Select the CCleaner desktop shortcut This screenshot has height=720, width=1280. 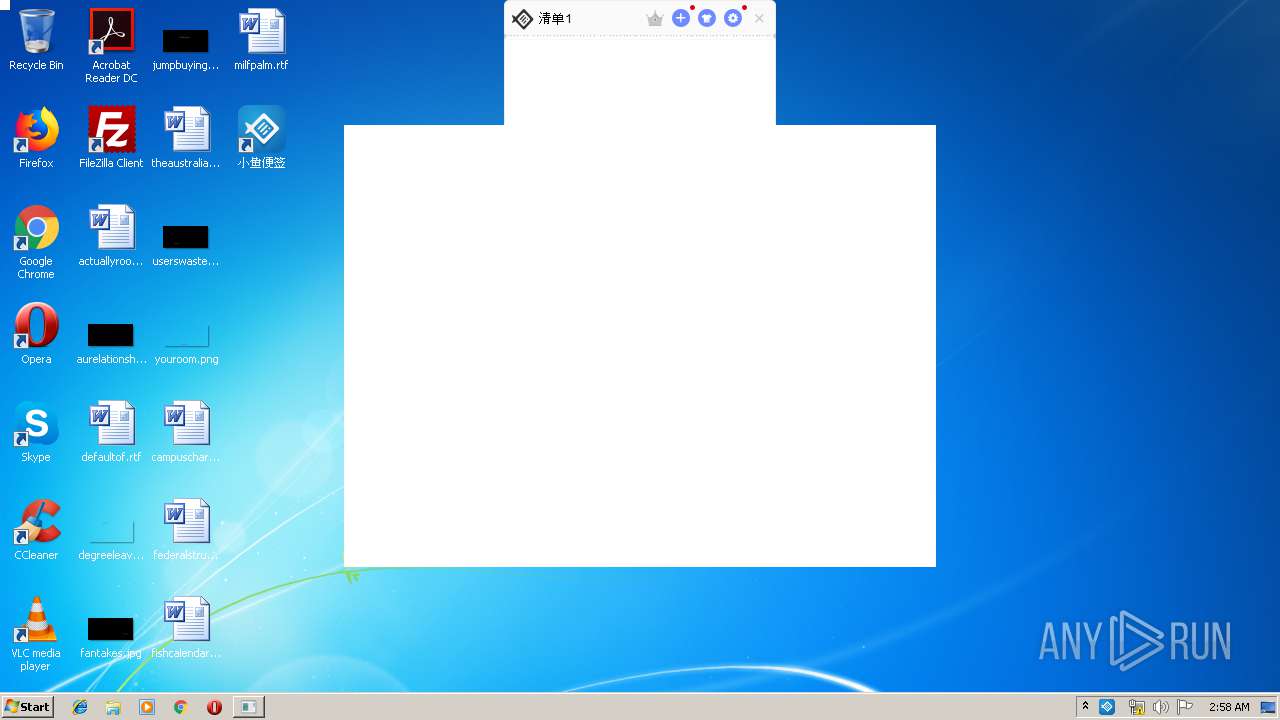click(x=36, y=530)
